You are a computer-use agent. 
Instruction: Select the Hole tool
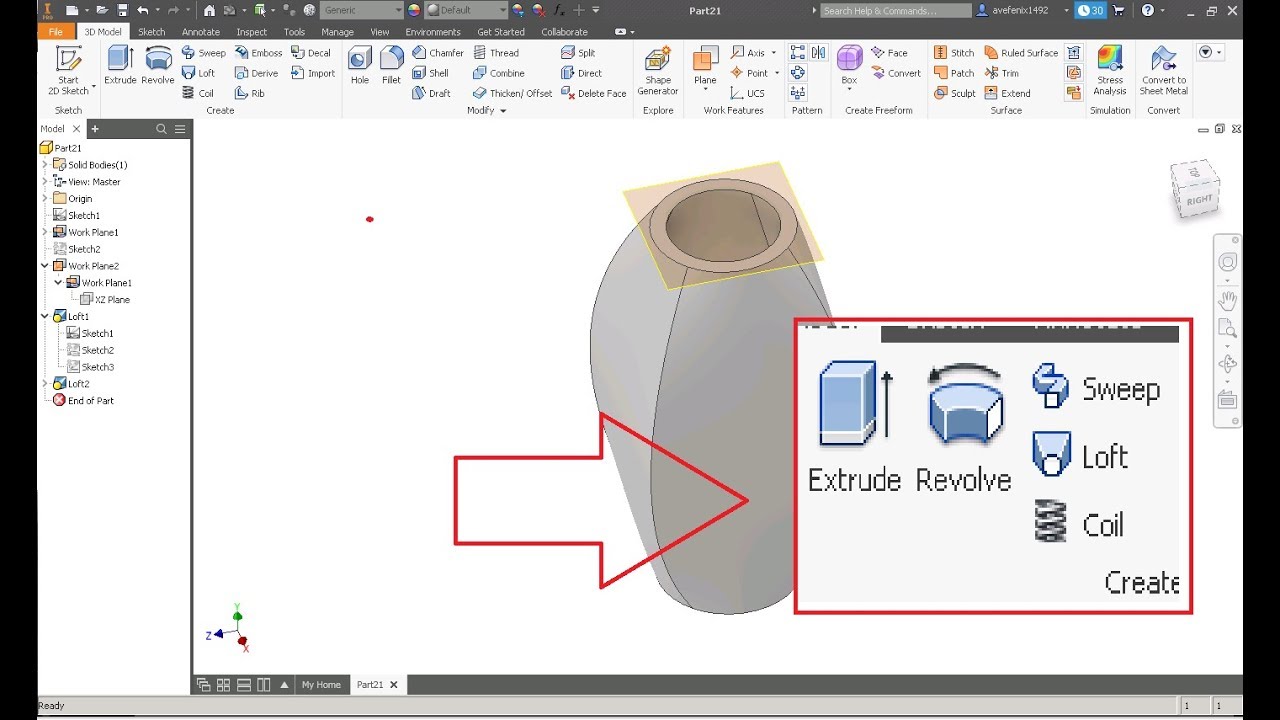point(360,66)
